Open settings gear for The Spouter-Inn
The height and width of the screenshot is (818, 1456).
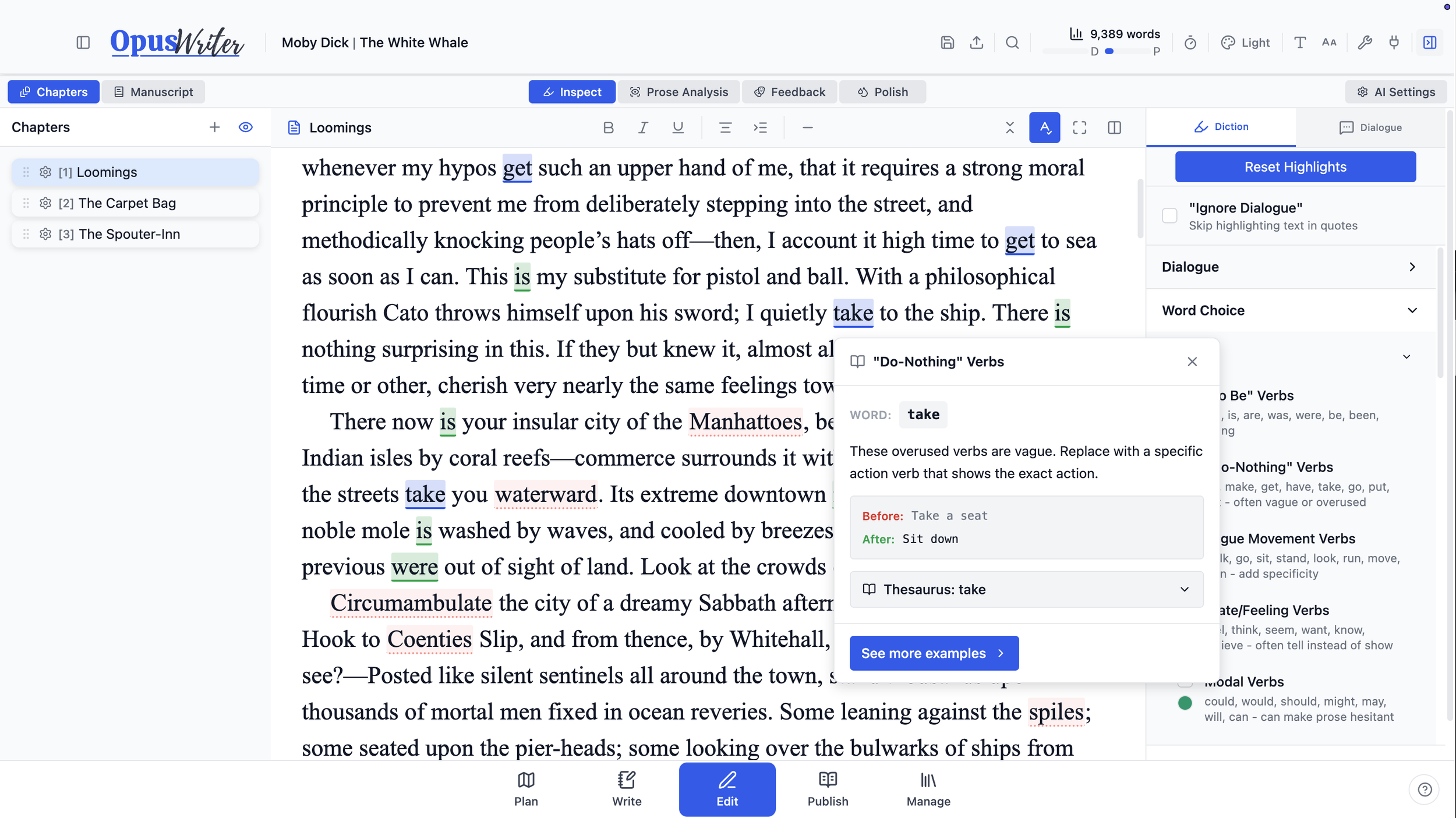pyautogui.click(x=45, y=233)
